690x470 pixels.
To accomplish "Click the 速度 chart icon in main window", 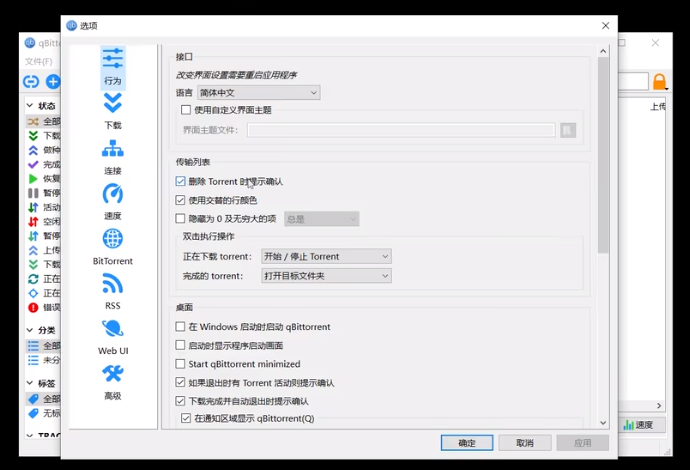I will pyautogui.click(x=629, y=425).
